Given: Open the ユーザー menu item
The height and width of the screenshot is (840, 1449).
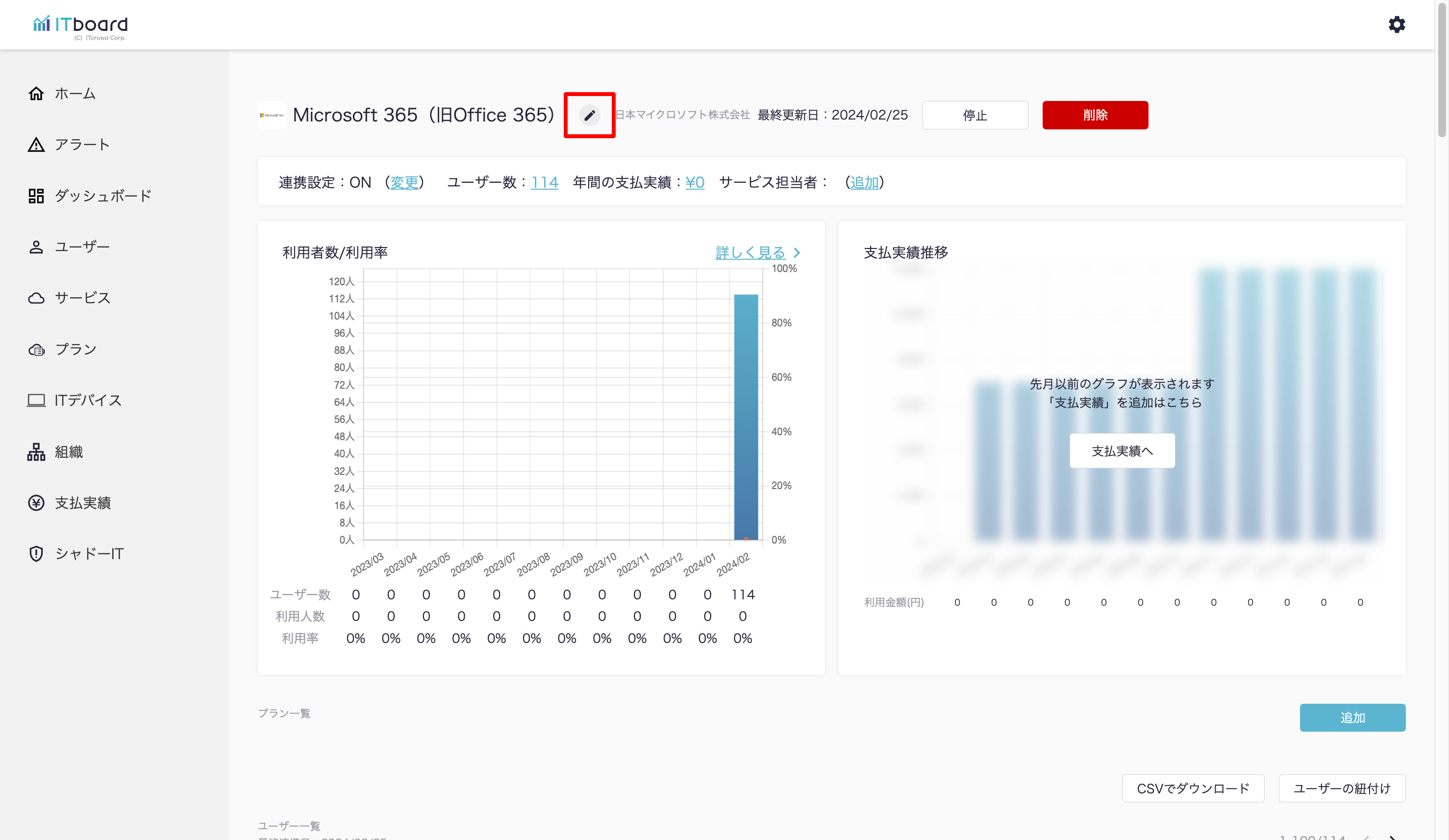Looking at the screenshot, I should [x=82, y=247].
